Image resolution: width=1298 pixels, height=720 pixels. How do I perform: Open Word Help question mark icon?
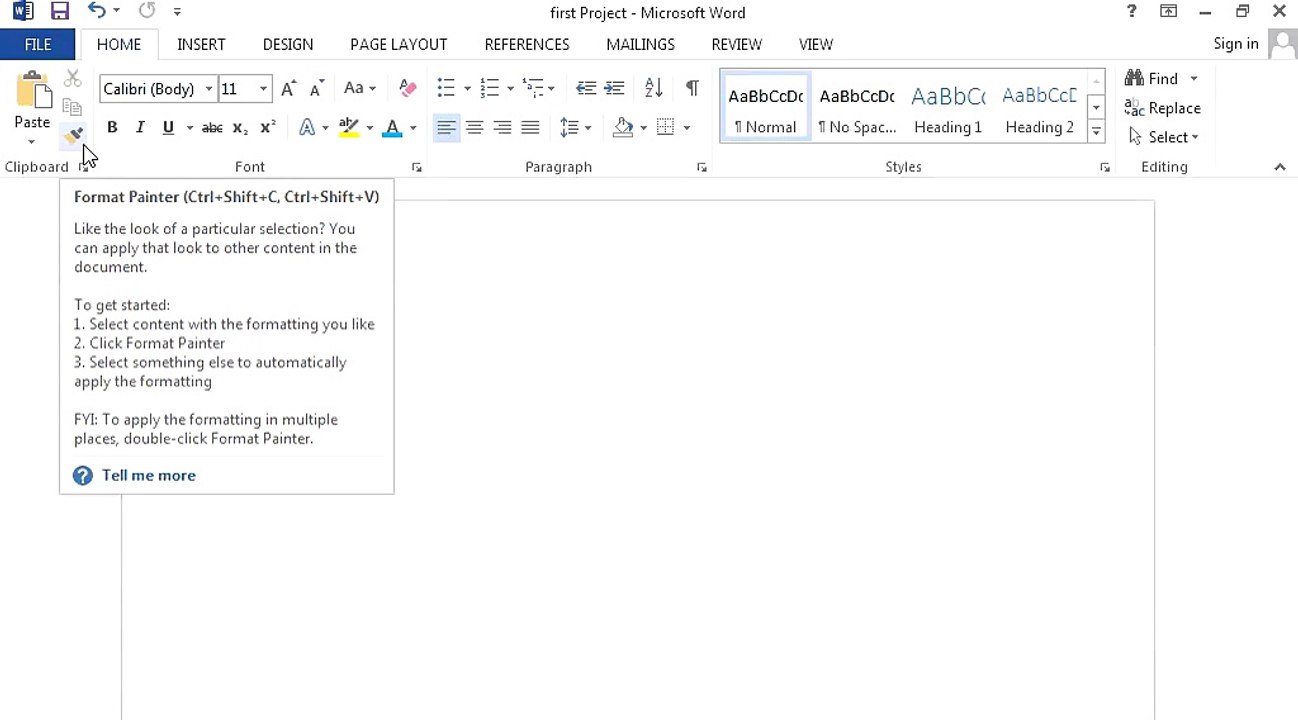point(1131,12)
